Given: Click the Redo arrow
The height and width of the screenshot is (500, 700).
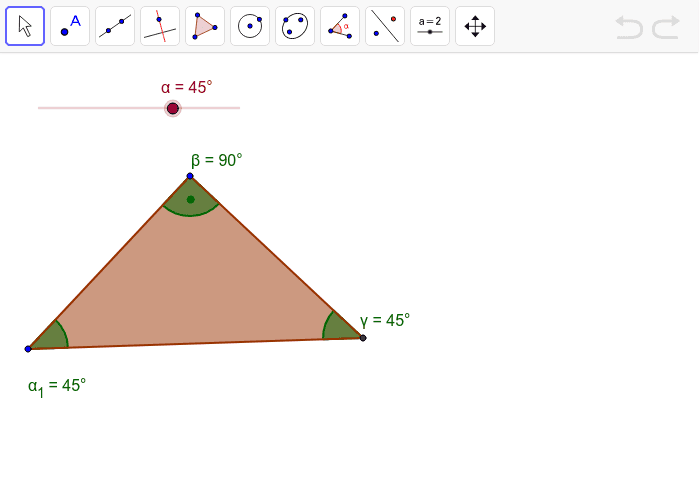Looking at the screenshot, I should (x=666, y=27).
